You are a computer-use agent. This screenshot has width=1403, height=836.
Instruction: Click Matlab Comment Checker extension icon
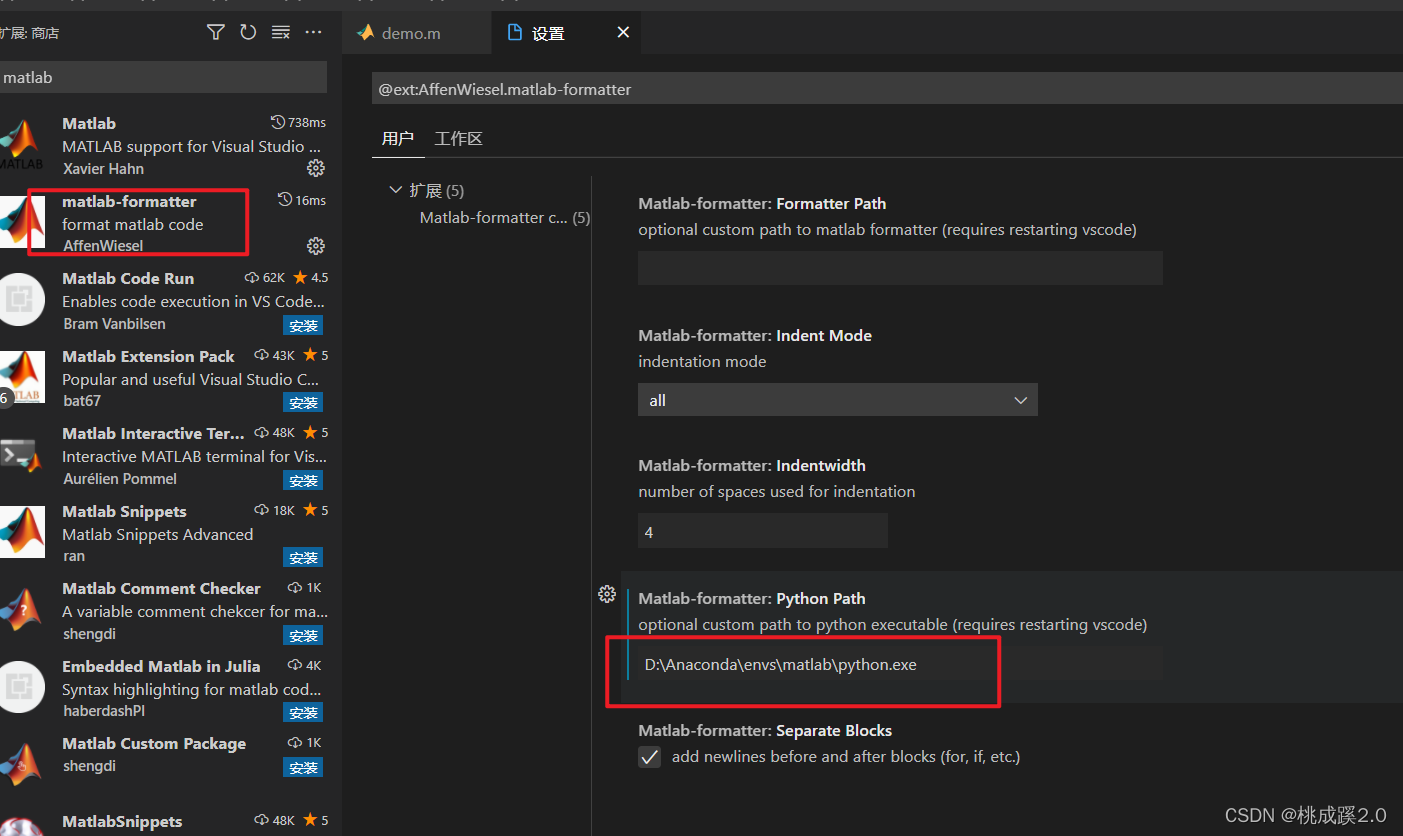pyautogui.click(x=20, y=609)
